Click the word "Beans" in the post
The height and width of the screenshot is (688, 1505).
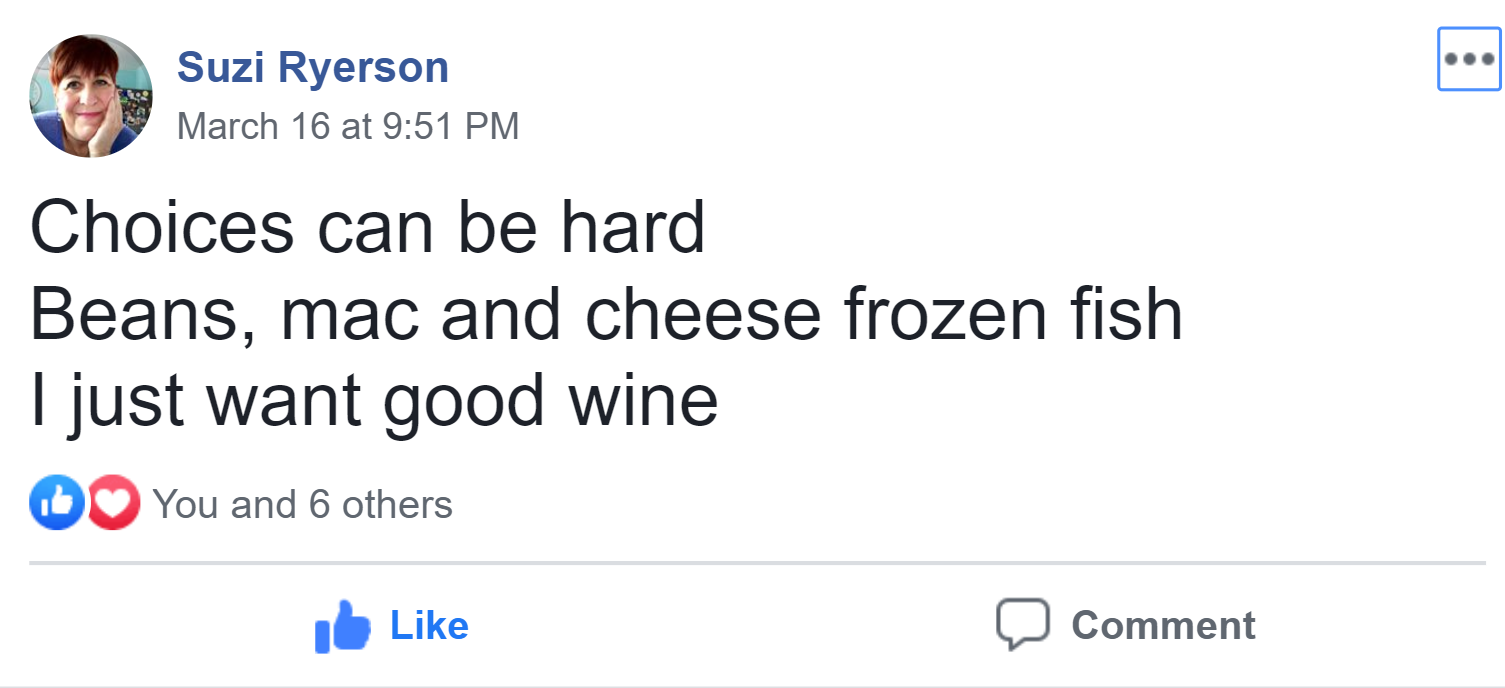point(136,314)
